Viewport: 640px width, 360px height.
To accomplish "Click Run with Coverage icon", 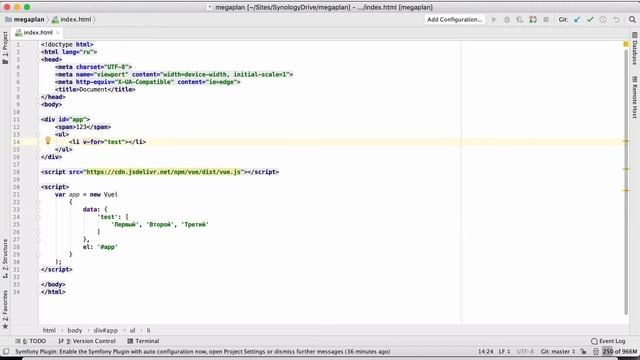I will point(520,19).
